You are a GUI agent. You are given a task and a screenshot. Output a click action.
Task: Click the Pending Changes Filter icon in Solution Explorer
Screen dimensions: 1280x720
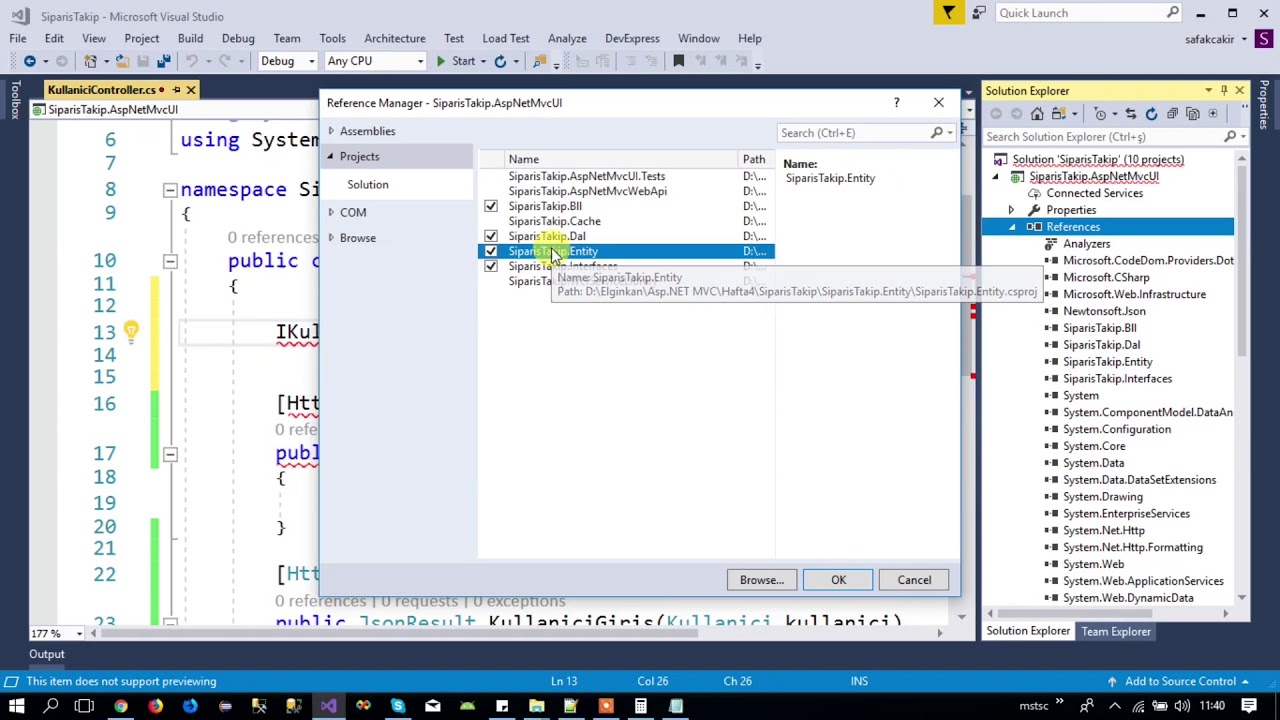click(1100, 113)
